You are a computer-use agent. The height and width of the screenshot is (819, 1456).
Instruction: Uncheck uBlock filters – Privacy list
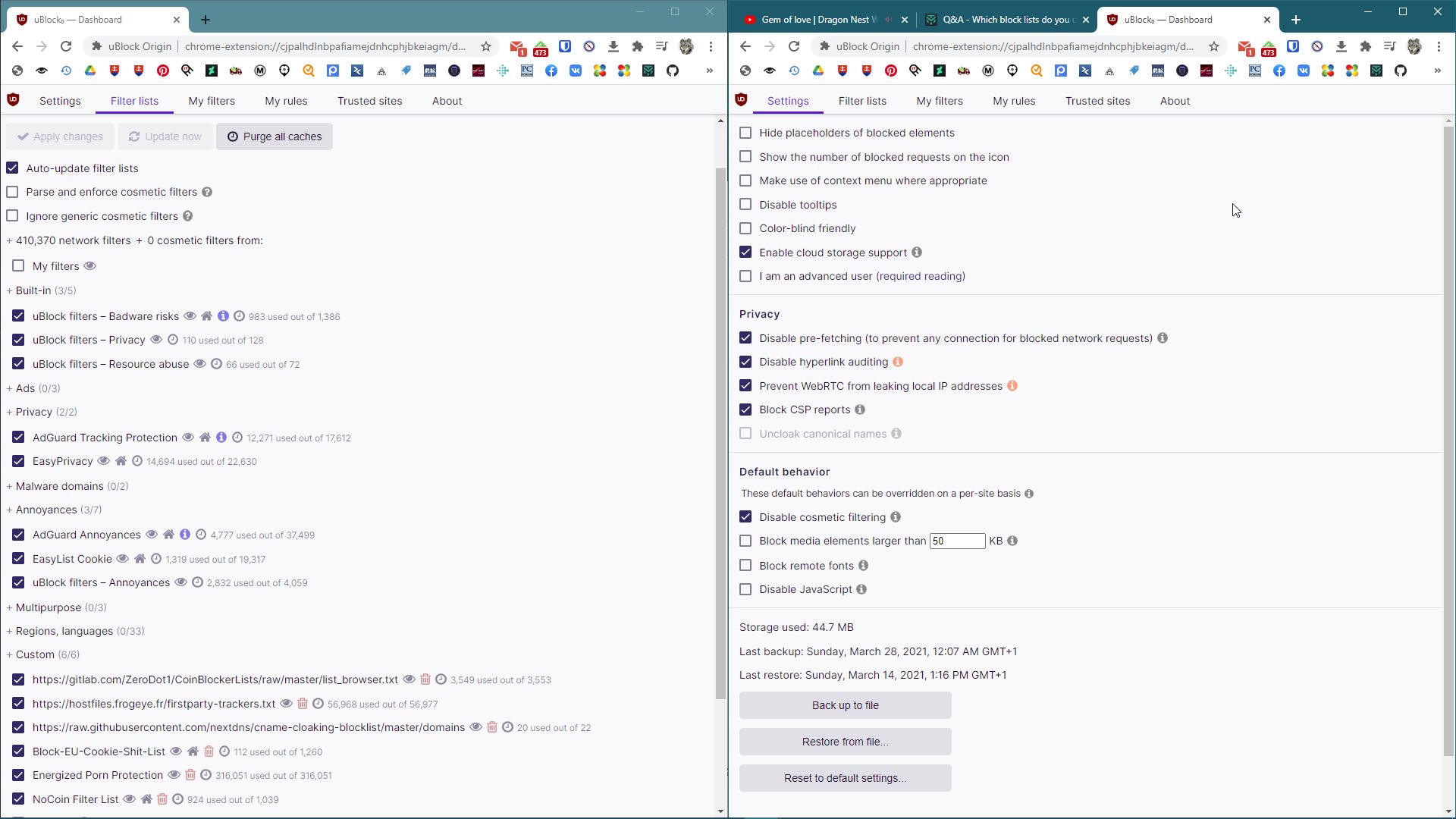pos(18,340)
